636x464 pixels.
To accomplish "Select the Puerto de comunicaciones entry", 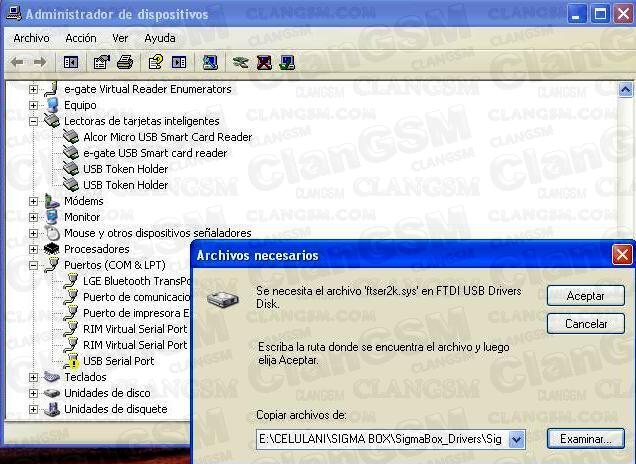I will 136,297.
